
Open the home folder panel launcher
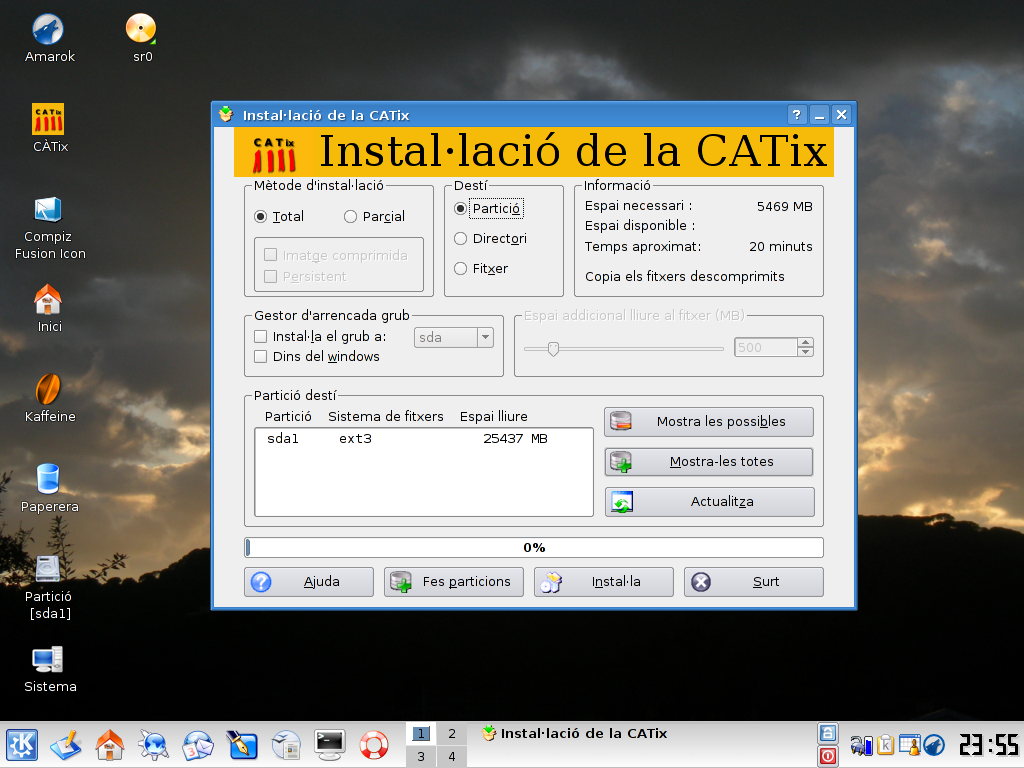pyautogui.click(x=109, y=744)
